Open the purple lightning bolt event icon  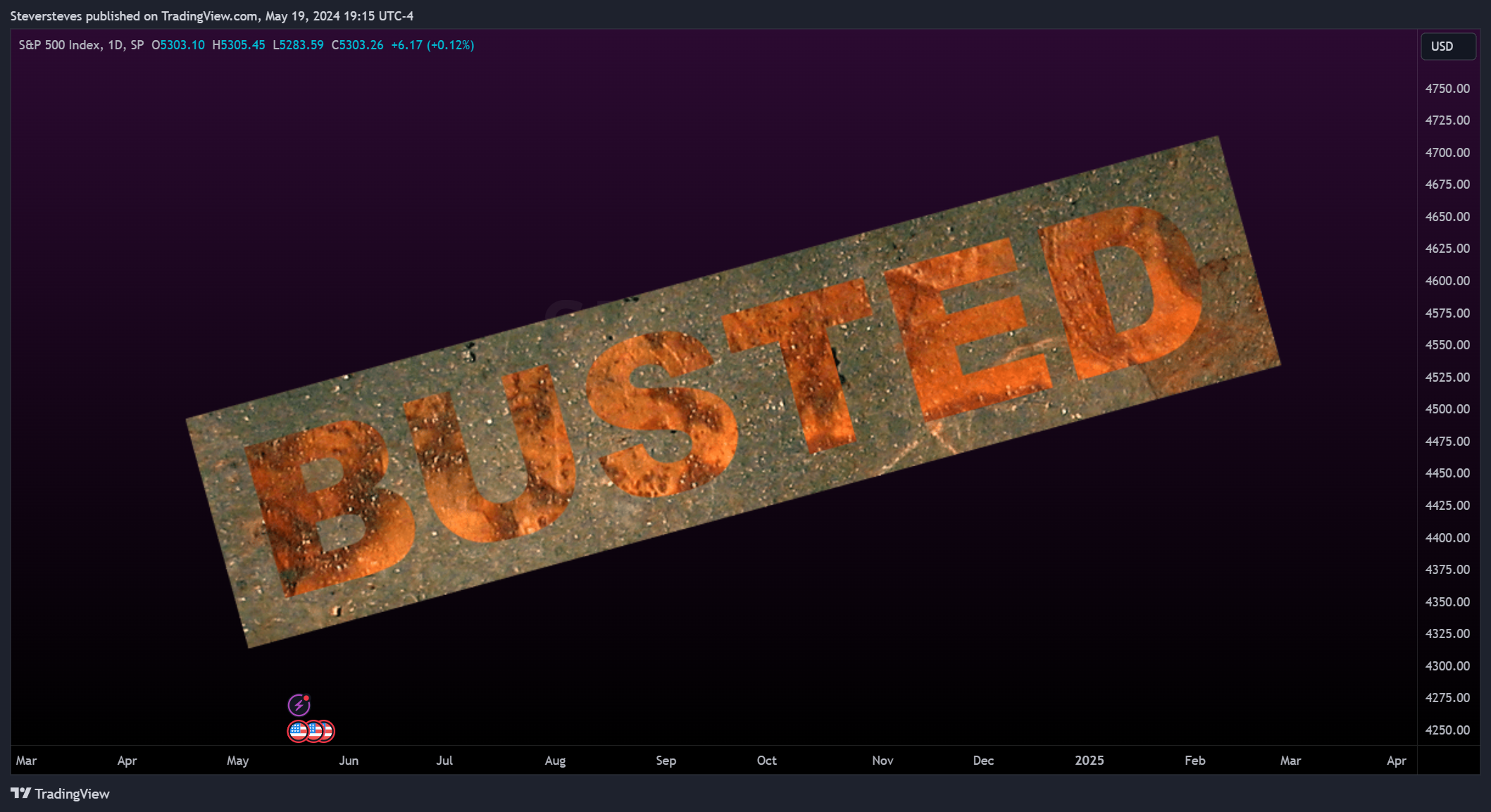point(299,704)
